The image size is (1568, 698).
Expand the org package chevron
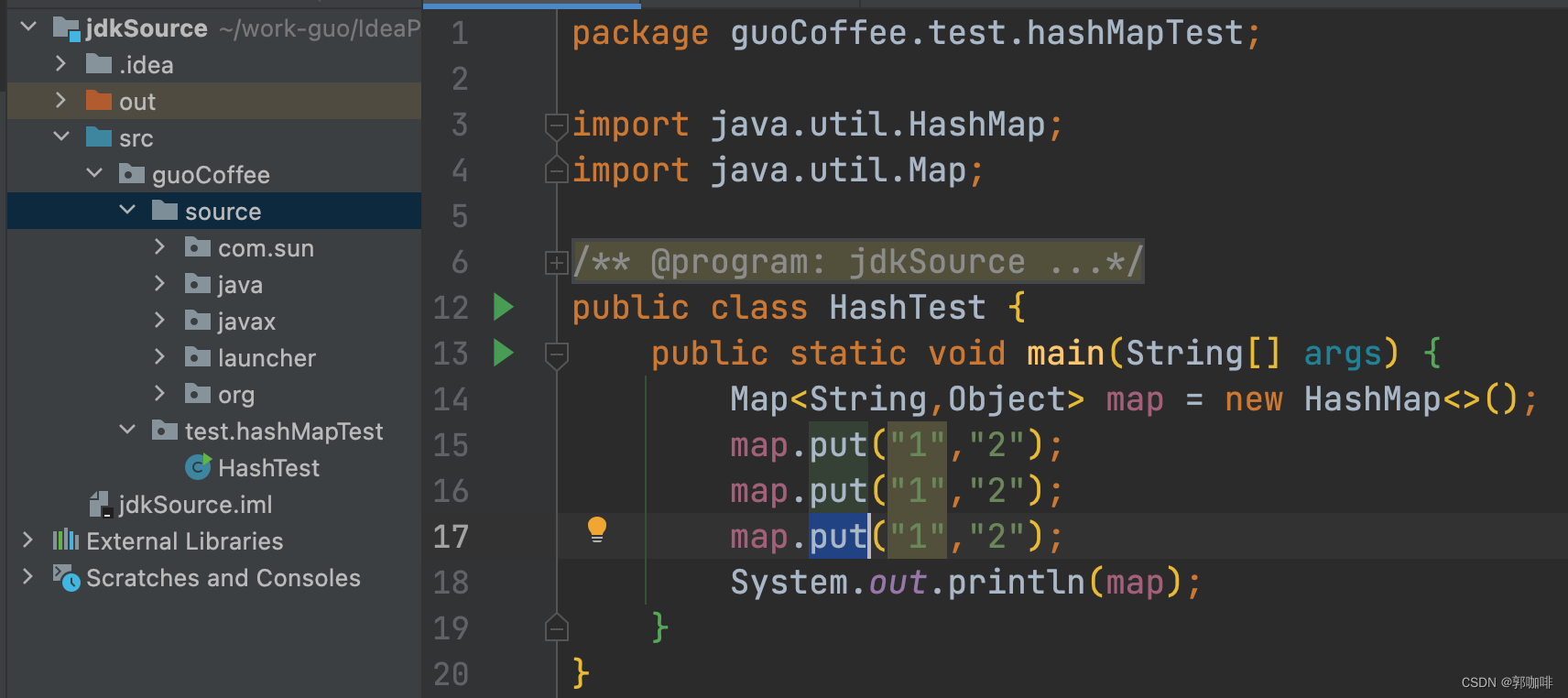point(160,393)
